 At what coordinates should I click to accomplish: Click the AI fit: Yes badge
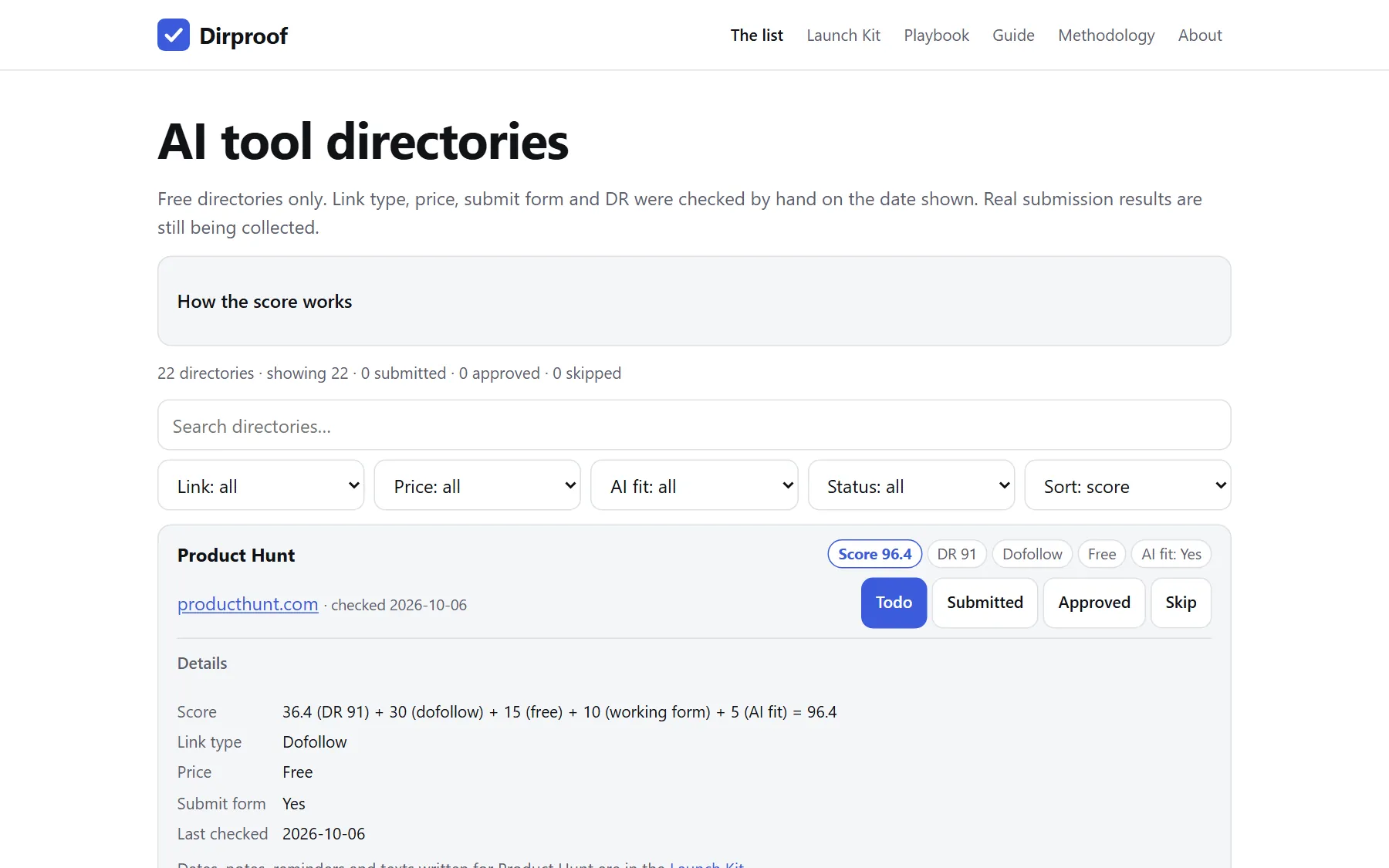1171,554
